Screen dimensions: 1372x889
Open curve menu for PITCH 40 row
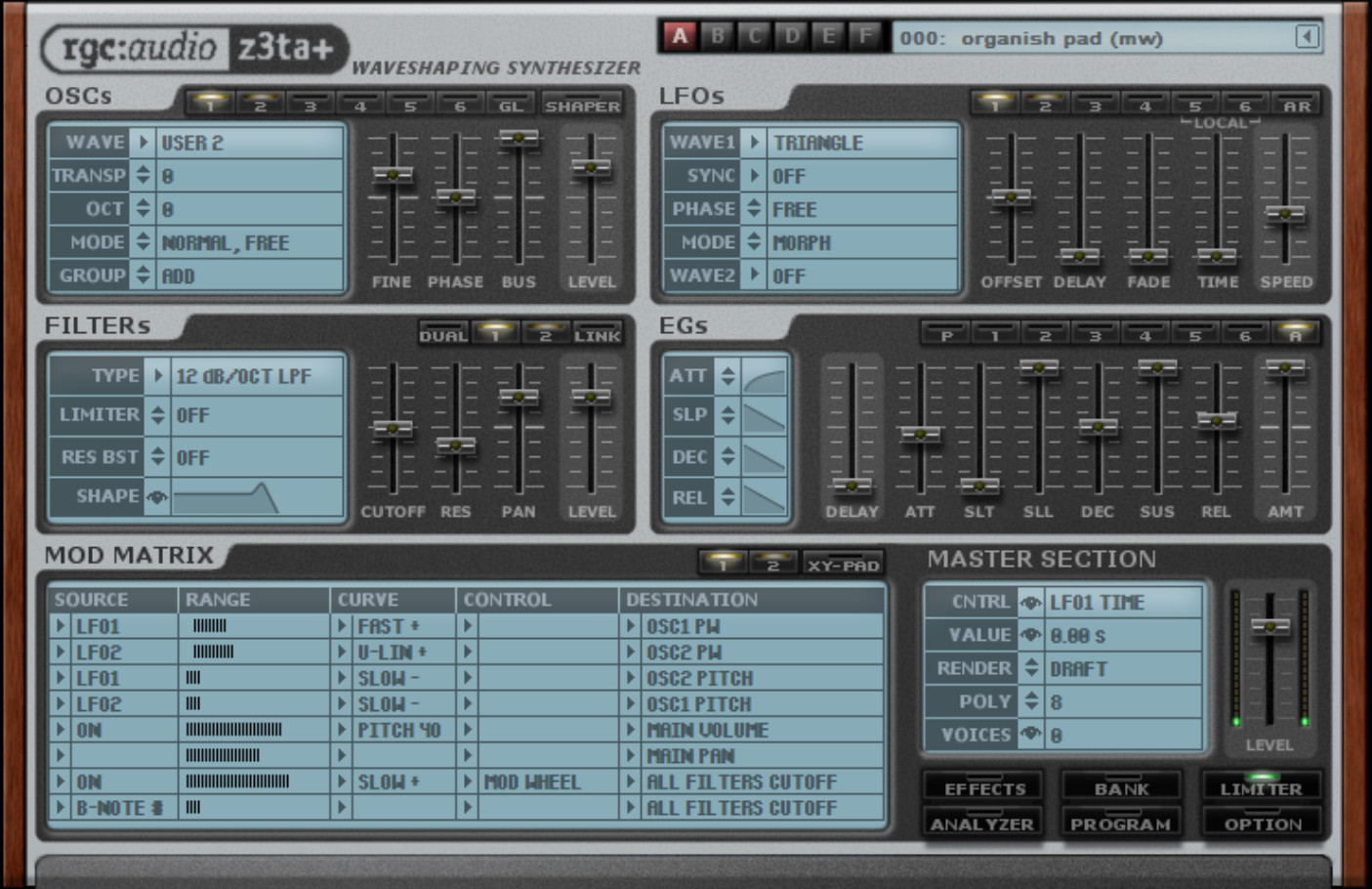[x=342, y=730]
